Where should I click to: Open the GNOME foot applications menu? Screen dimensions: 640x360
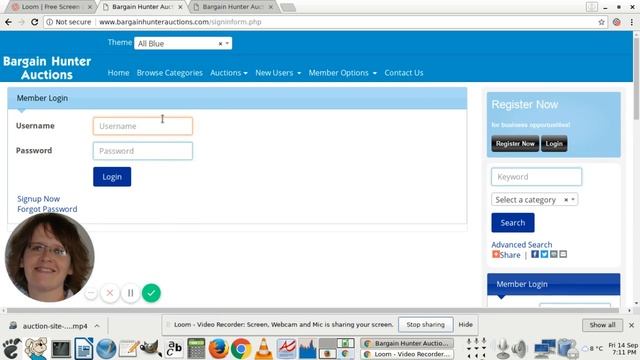11,348
